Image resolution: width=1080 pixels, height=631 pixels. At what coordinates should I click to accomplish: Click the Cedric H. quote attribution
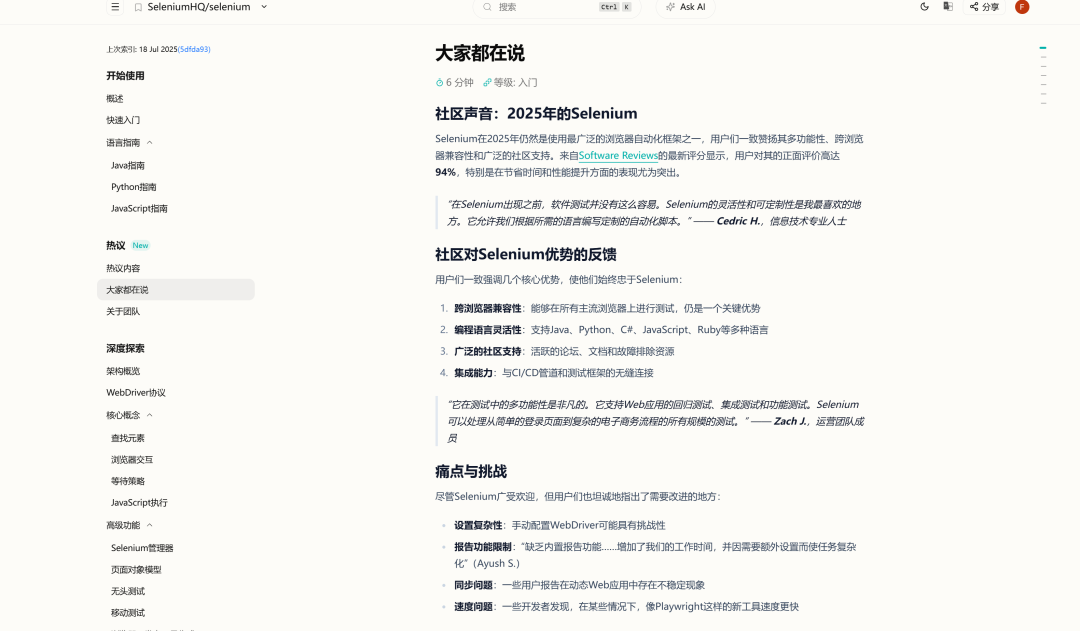pos(738,221)
